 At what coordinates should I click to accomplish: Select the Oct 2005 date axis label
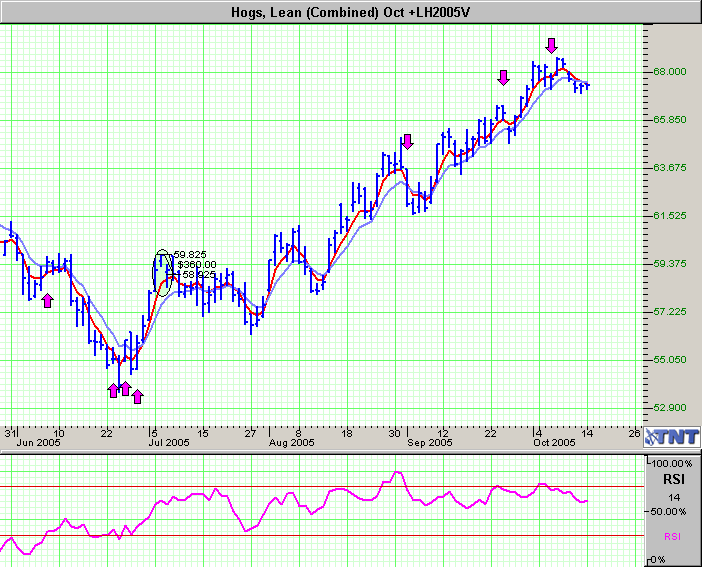click(554, 441)
